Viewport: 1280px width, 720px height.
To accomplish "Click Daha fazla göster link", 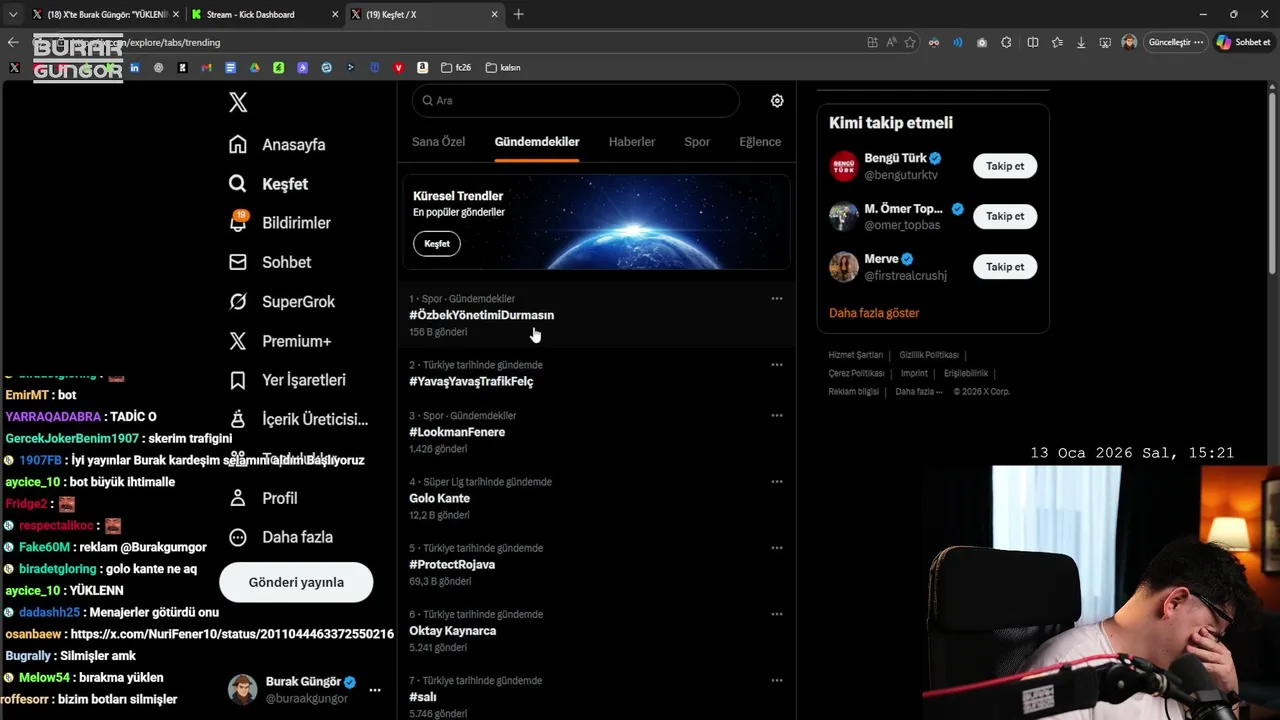I will click(874, 313).
